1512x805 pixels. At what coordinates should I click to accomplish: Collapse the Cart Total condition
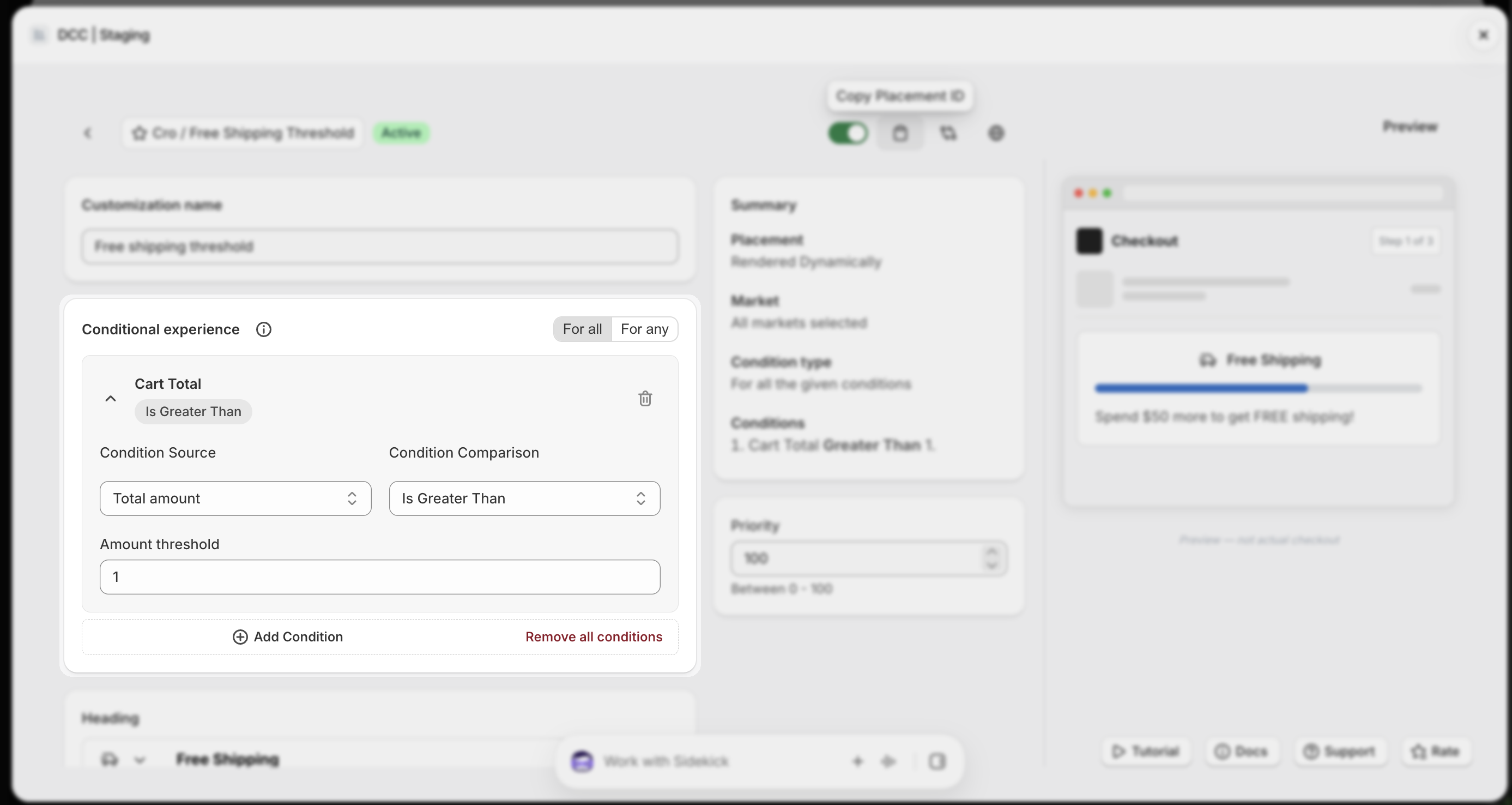tap(110, 399)
